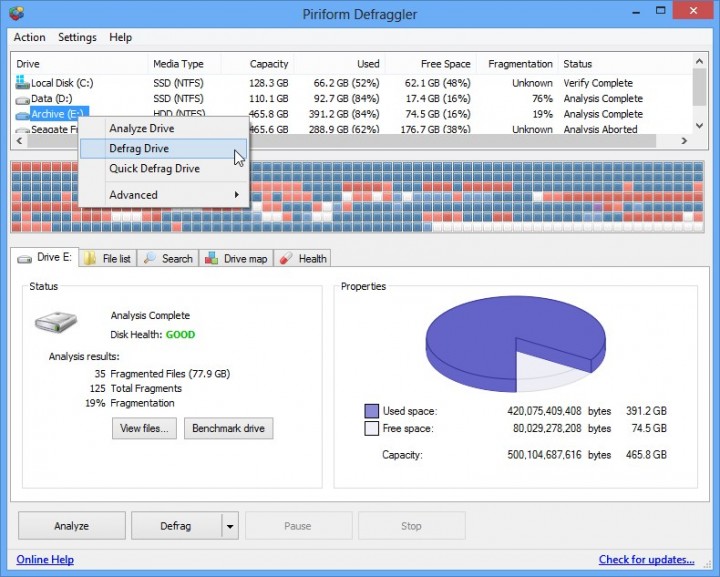This screenshot has height=577, width=720.
Task: Click the GOOD disk health value
Action: 180,335
